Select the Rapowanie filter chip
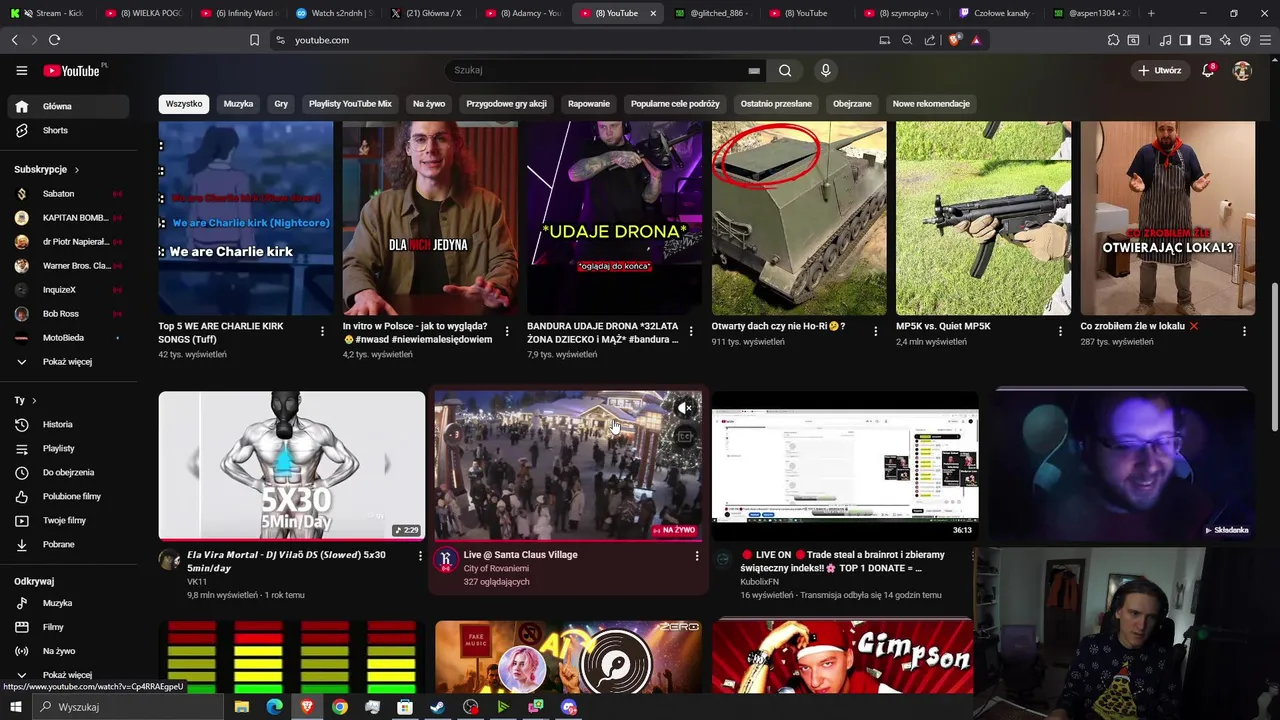 click(589, 104)
